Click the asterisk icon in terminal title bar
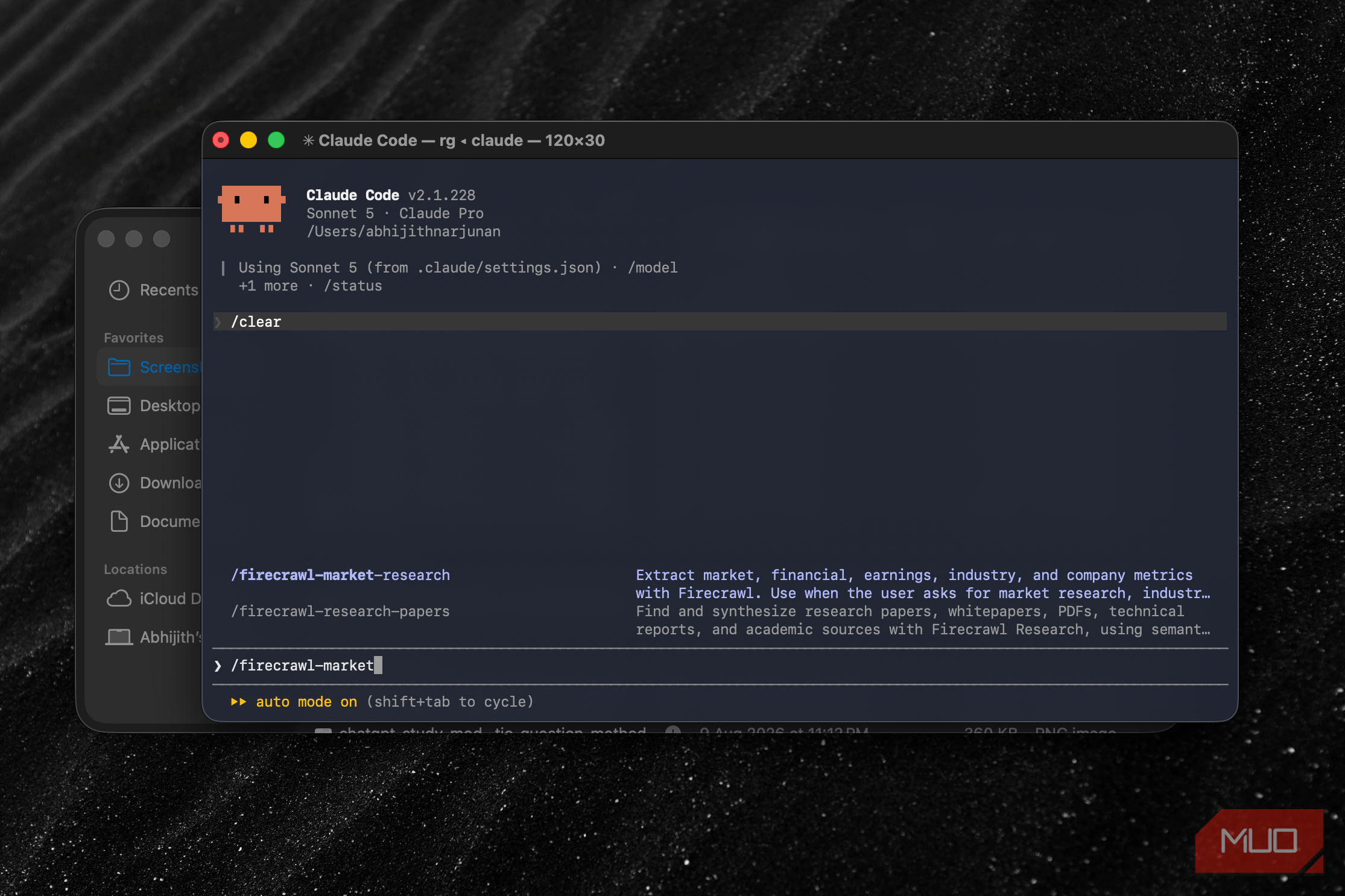This screenshot has height=896, width=1345. 308,140
